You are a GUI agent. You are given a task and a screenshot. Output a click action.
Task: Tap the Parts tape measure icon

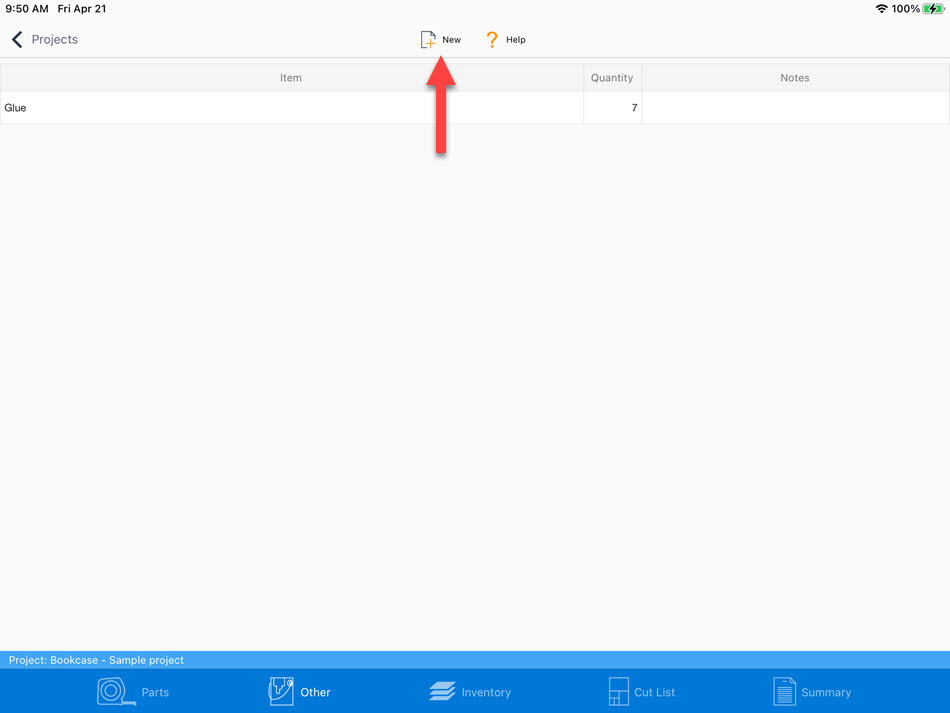(115, 692)
